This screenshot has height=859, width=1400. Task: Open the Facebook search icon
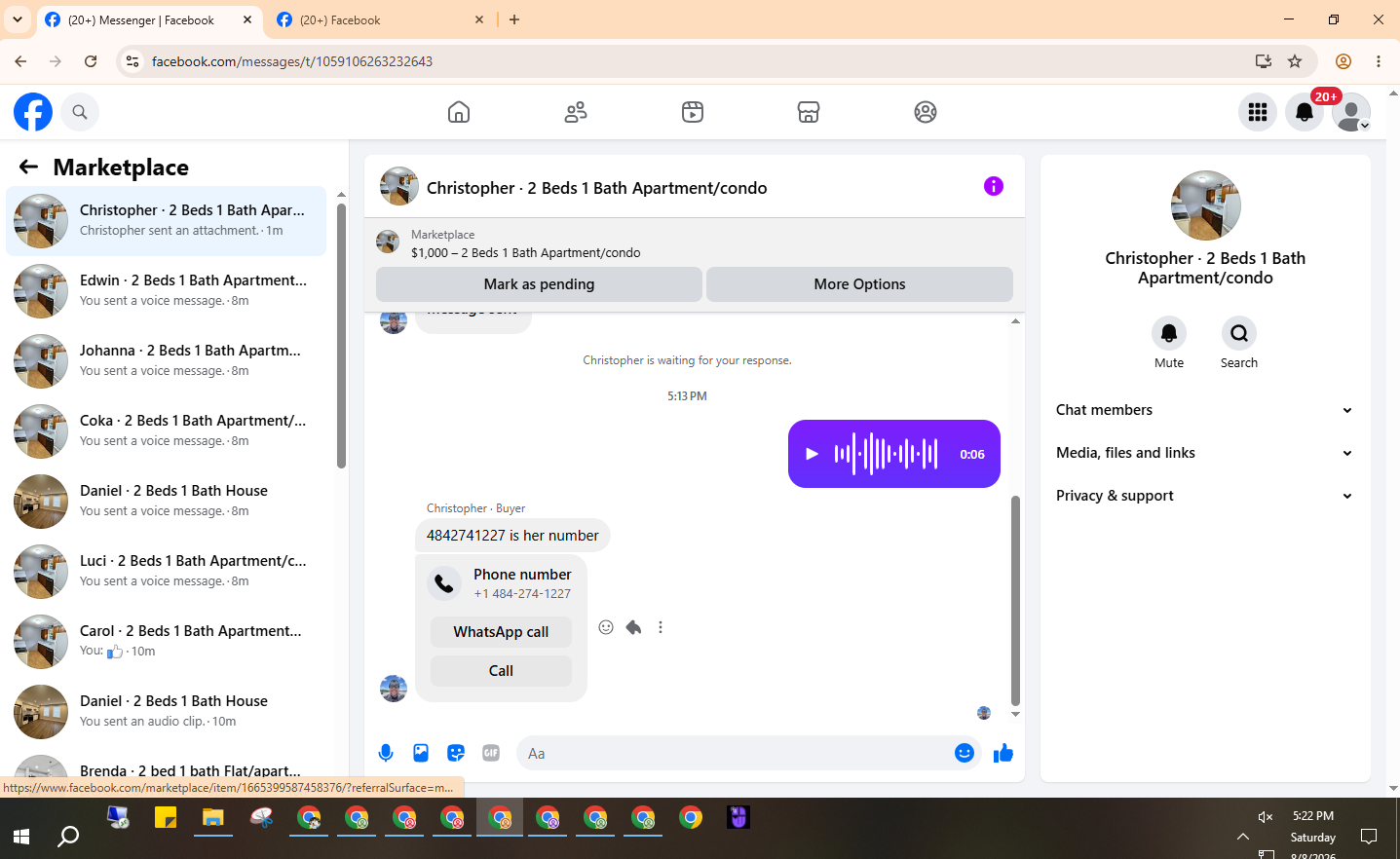point(80,112)
